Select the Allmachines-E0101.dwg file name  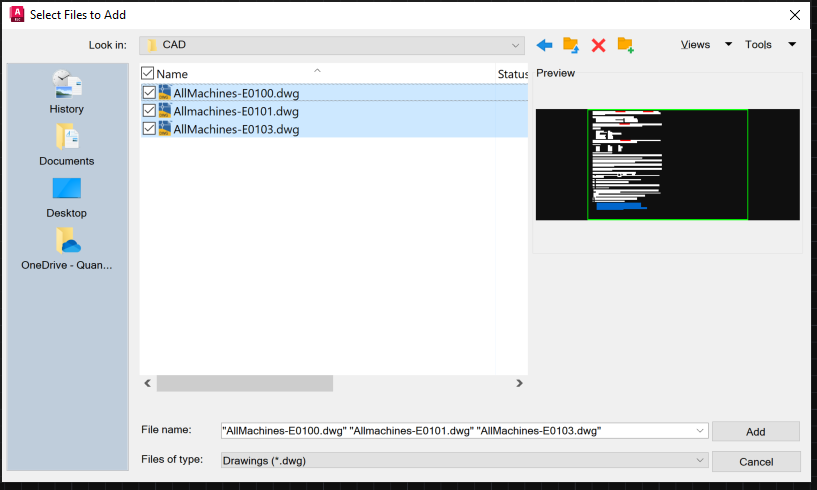pos(236,111)
